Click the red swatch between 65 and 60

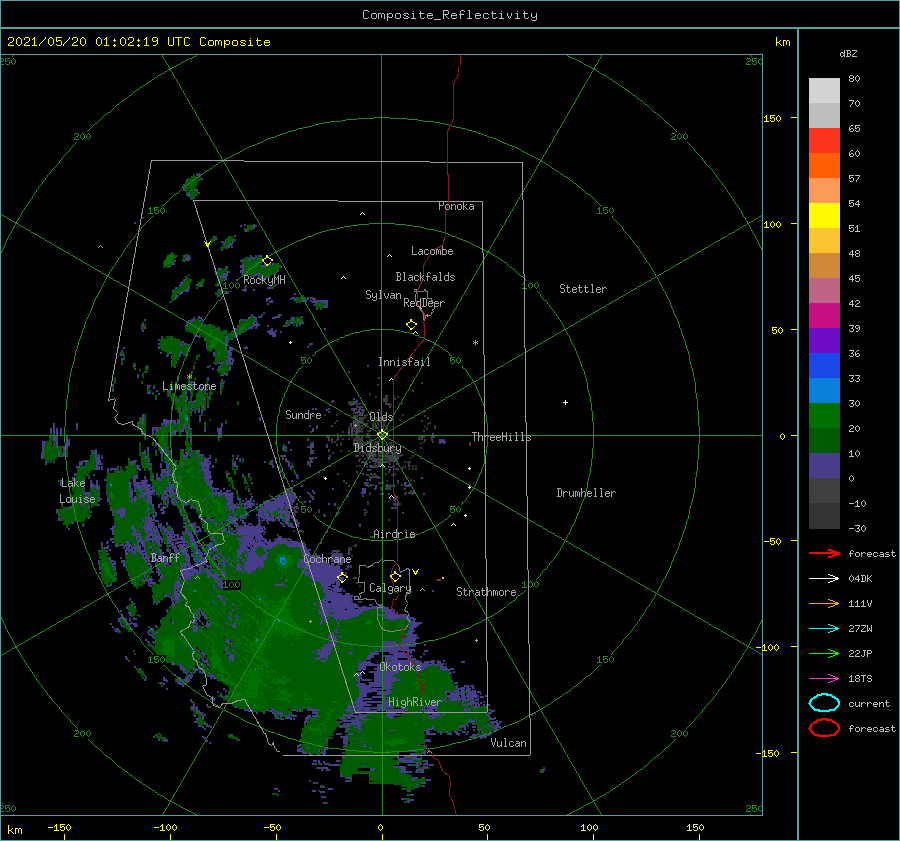click(824, 141)
